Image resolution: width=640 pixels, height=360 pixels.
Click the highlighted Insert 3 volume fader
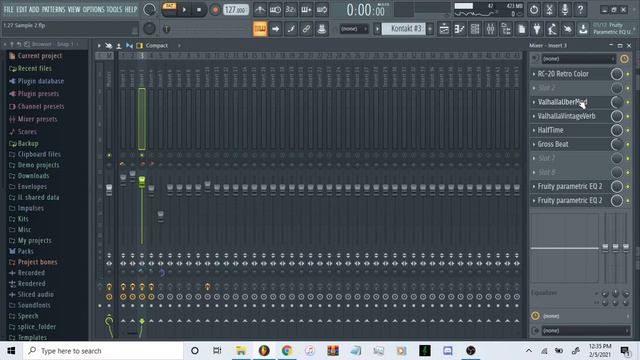142,182
